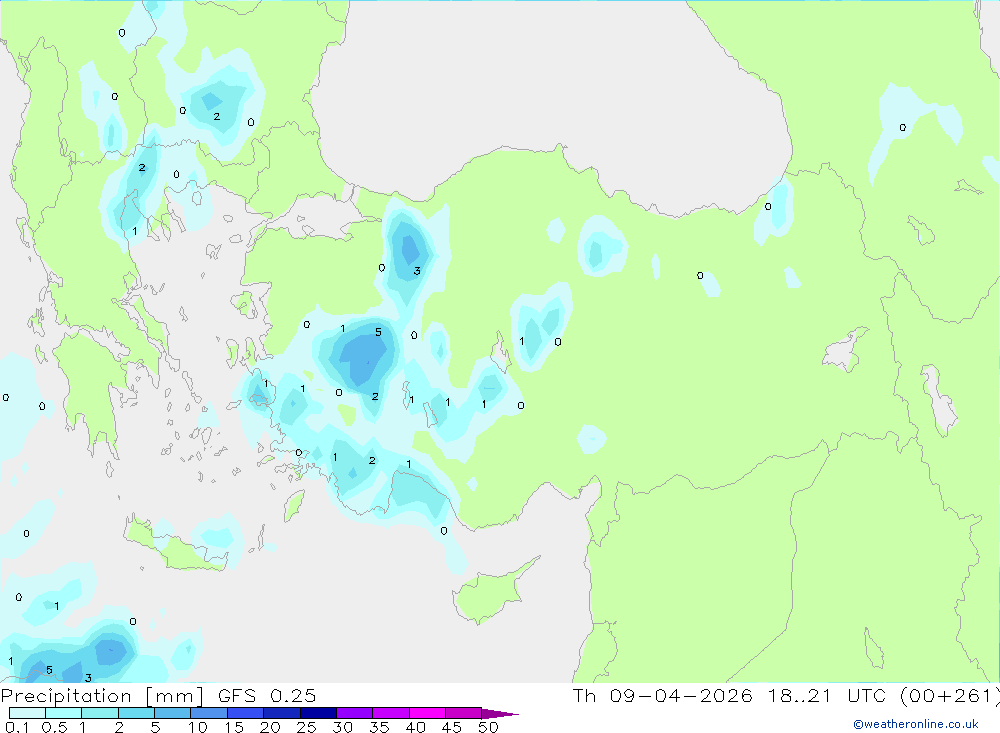
Task: Select the 30–35 mm legend swatch
Action: [355, 713]
